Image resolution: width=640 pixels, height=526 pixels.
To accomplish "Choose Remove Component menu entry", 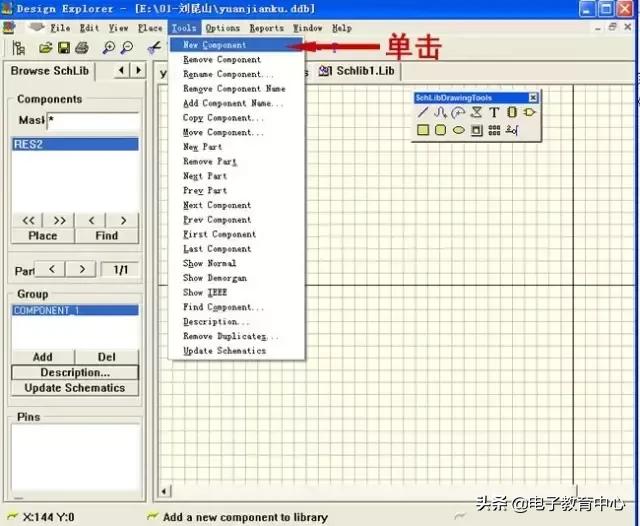I will [236, 60].
